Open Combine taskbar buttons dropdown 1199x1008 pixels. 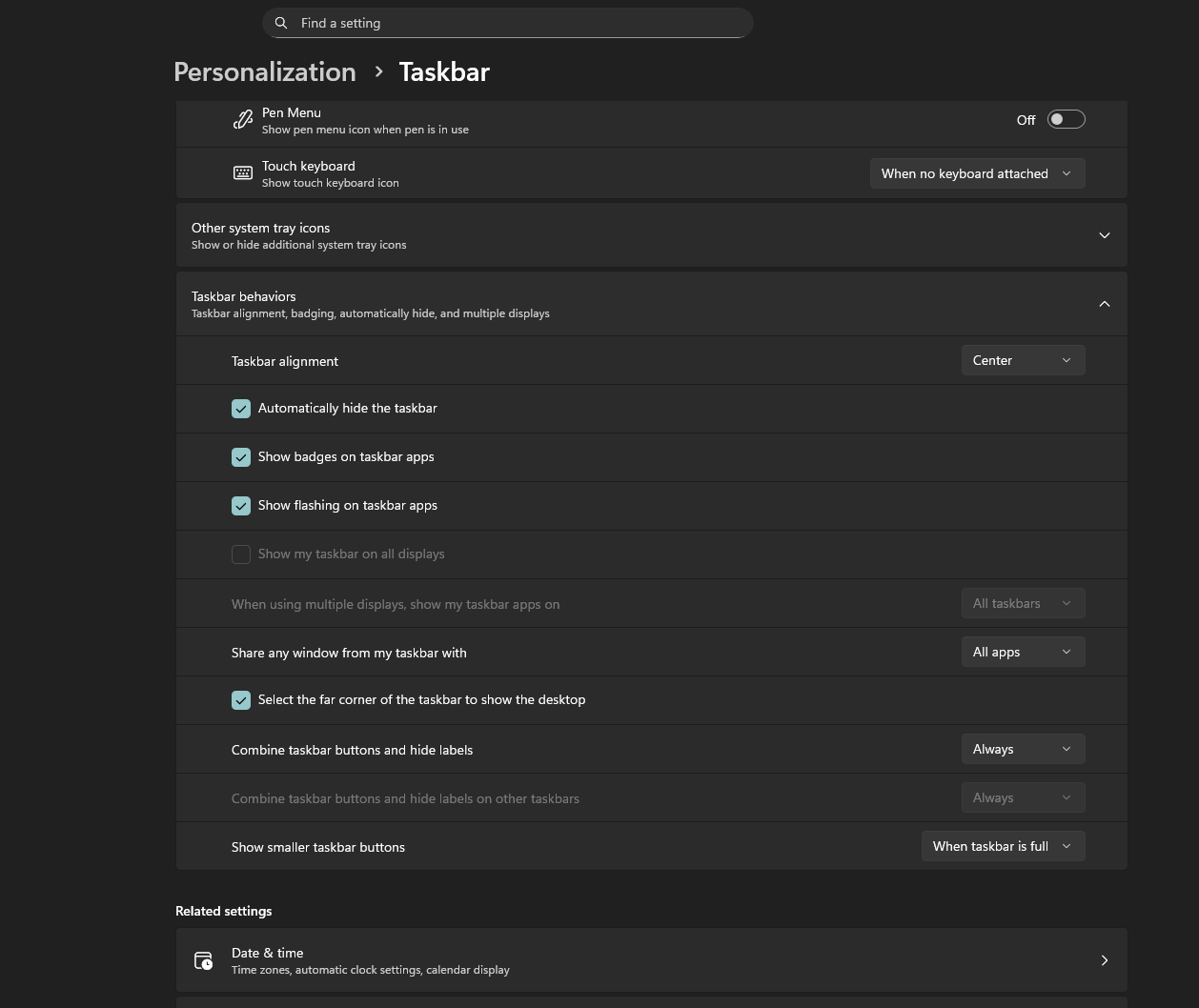pyautogui.click(x=1023, y=749)
